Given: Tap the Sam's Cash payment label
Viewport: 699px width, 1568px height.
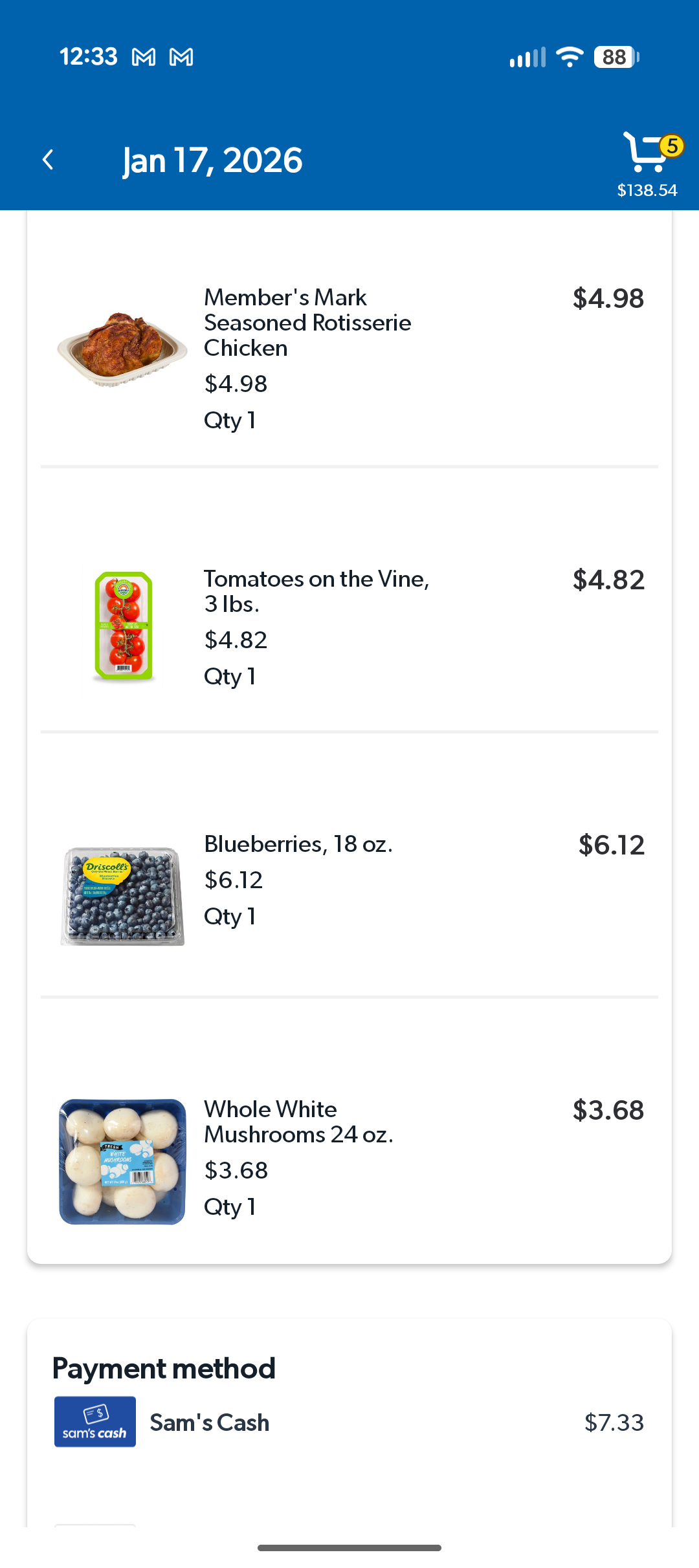Looking at the screenshot, I should (x=209, y=1422).
